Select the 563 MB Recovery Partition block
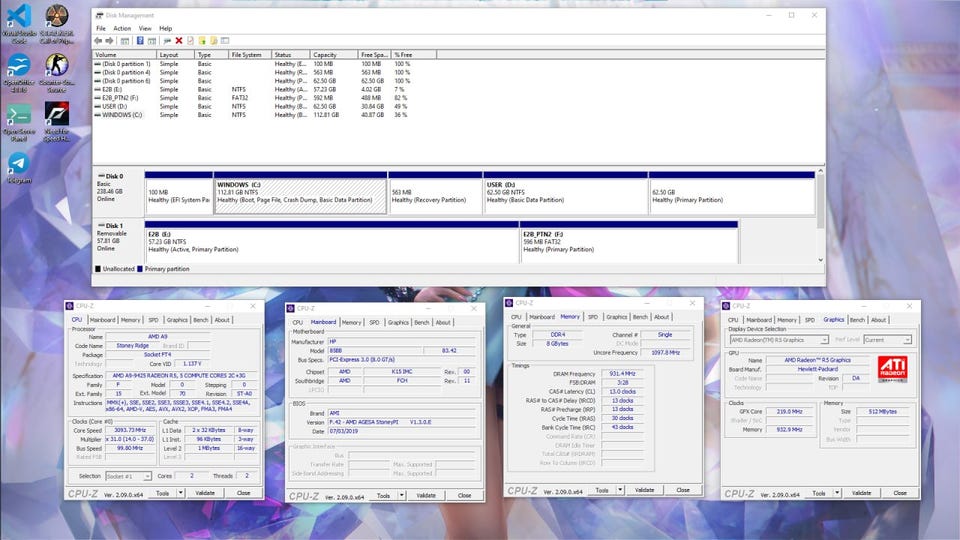Image resolution: width=960 pixels, height=540 pixels. click(x=435, y=193)
